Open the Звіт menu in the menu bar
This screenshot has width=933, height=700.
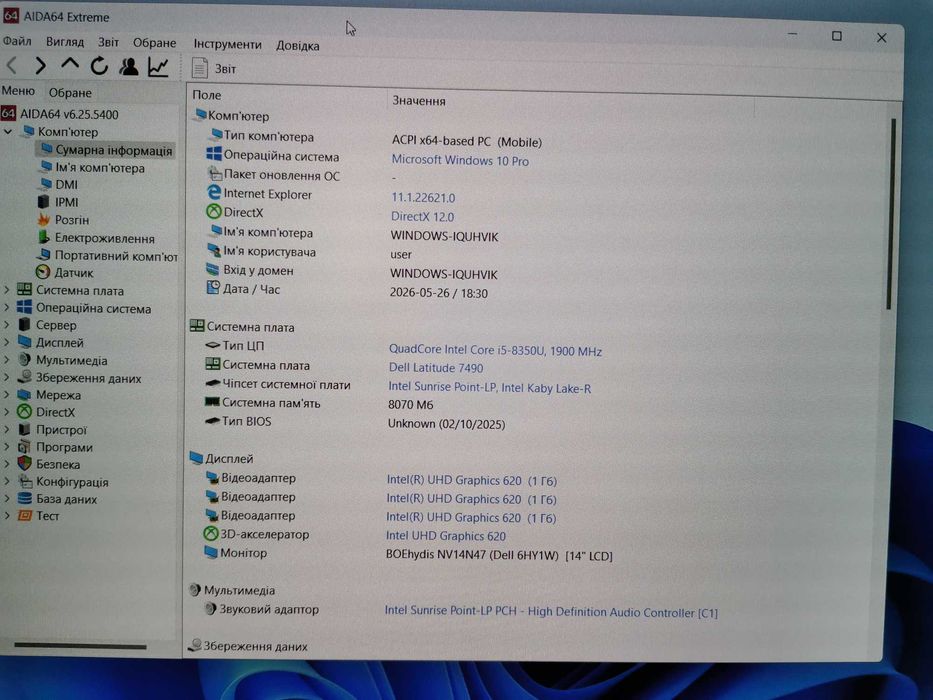108,42
